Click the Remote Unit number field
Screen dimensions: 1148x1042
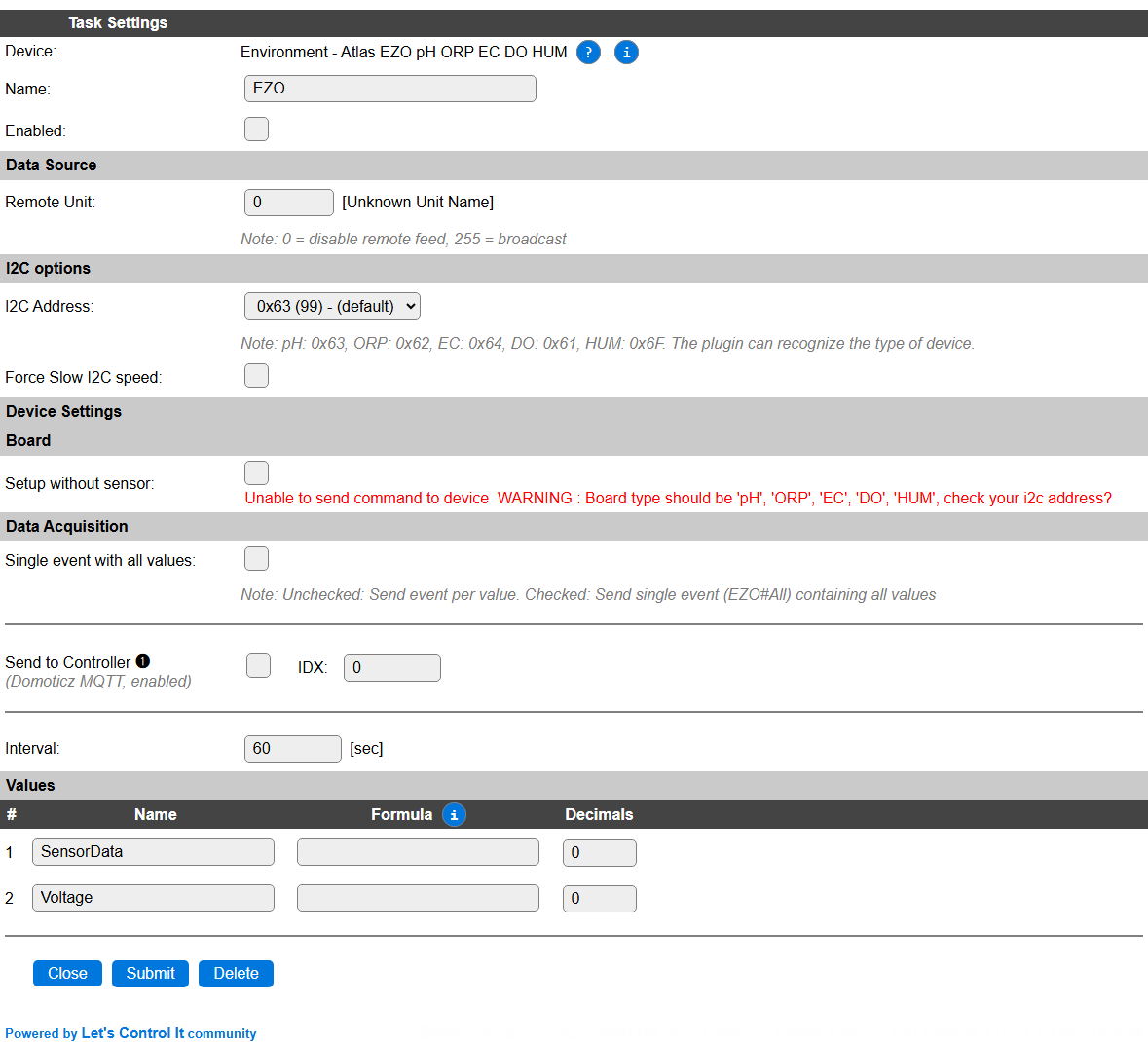[289, 203]
